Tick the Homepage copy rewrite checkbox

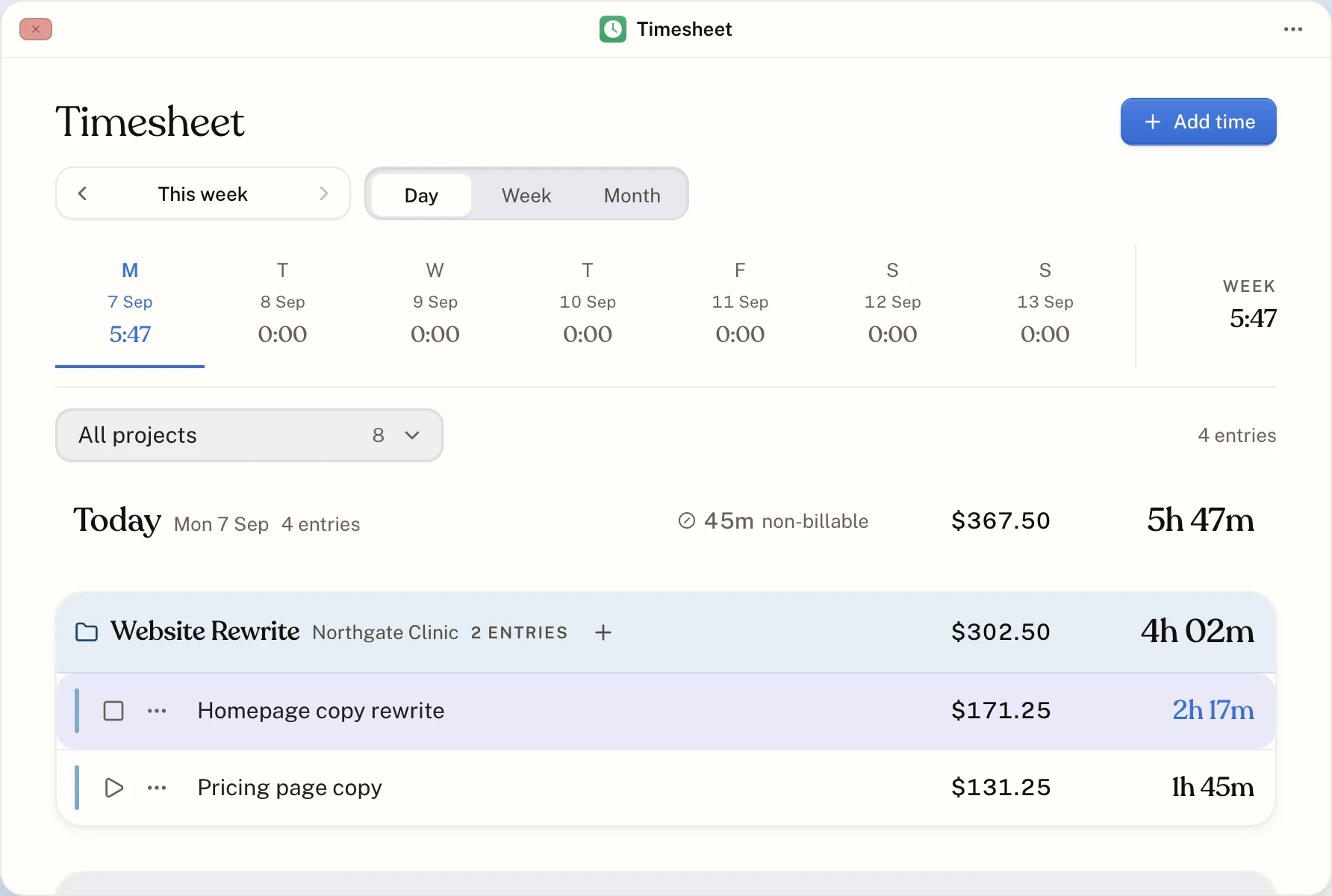[113, 711]
